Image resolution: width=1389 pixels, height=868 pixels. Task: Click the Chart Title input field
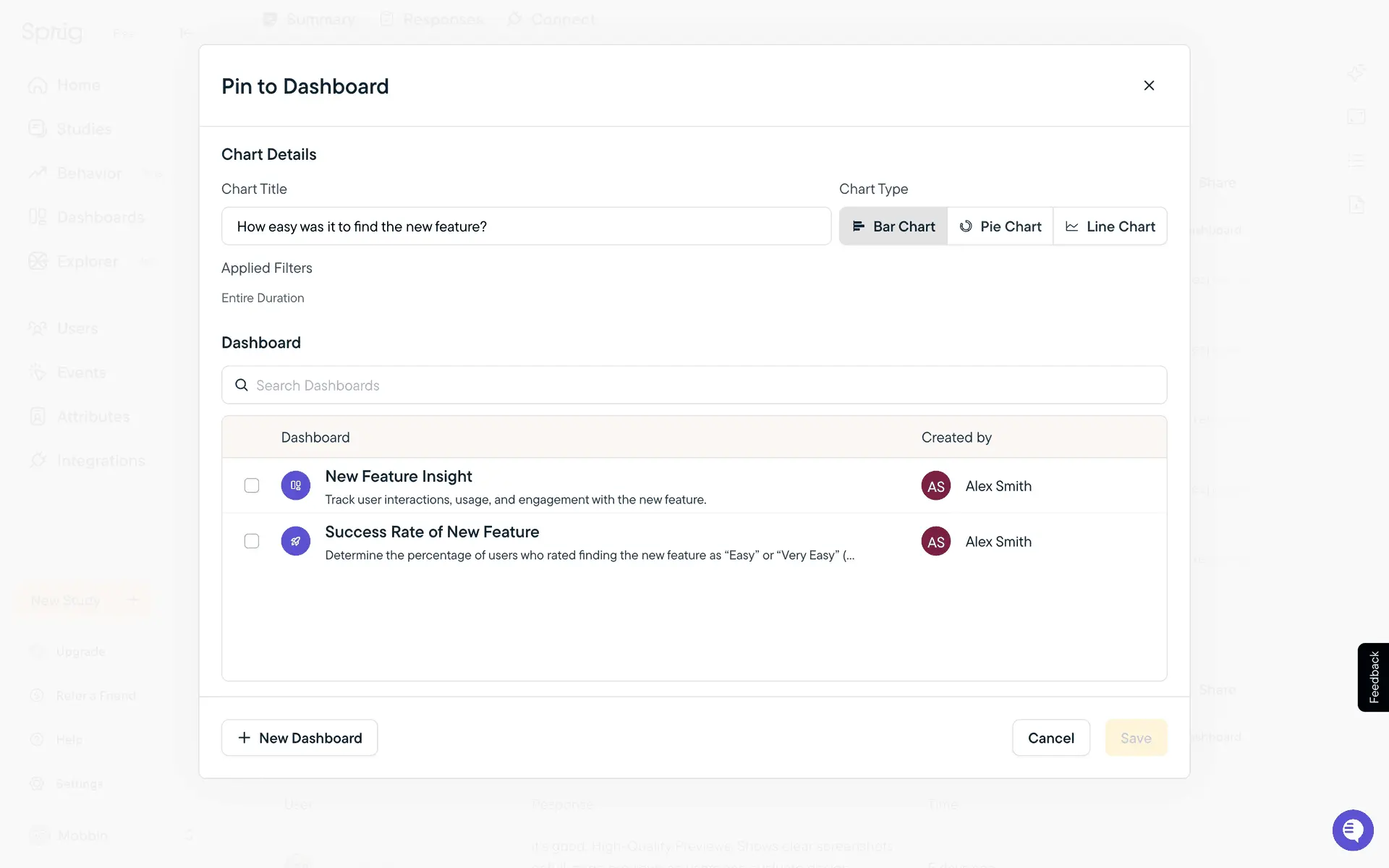coord(526,226)
